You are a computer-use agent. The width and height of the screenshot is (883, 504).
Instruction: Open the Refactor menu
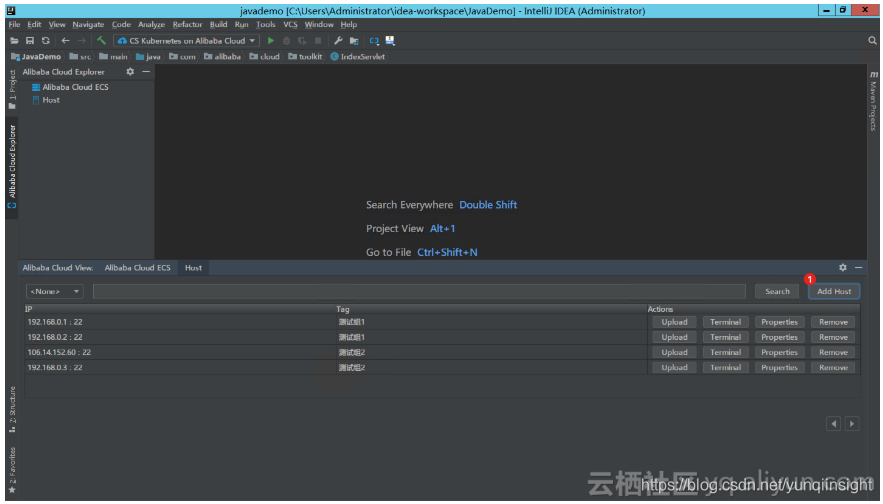click(x=188, y=24)
